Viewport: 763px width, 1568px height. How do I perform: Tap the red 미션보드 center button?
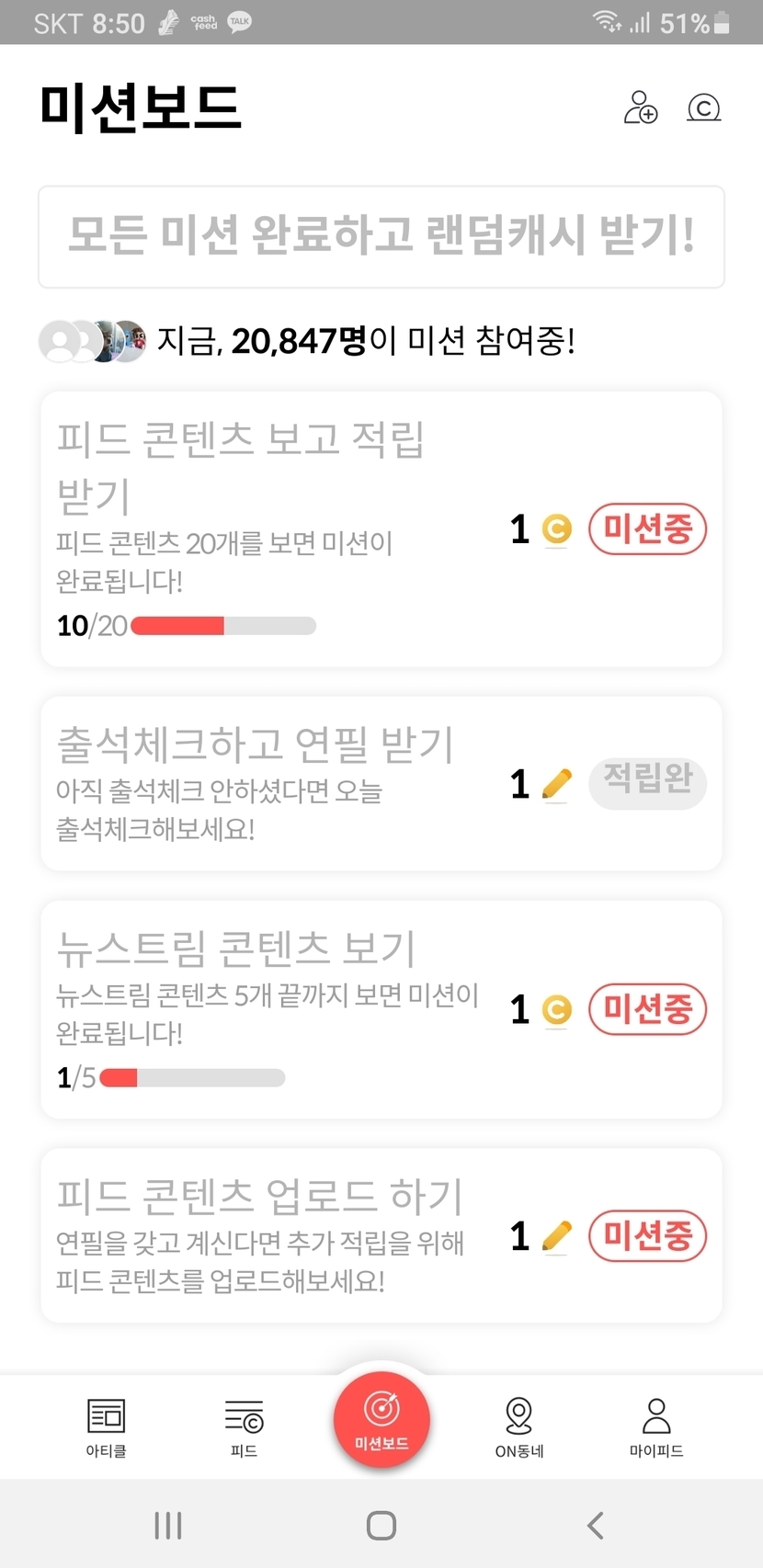[x=381, y=1419]
